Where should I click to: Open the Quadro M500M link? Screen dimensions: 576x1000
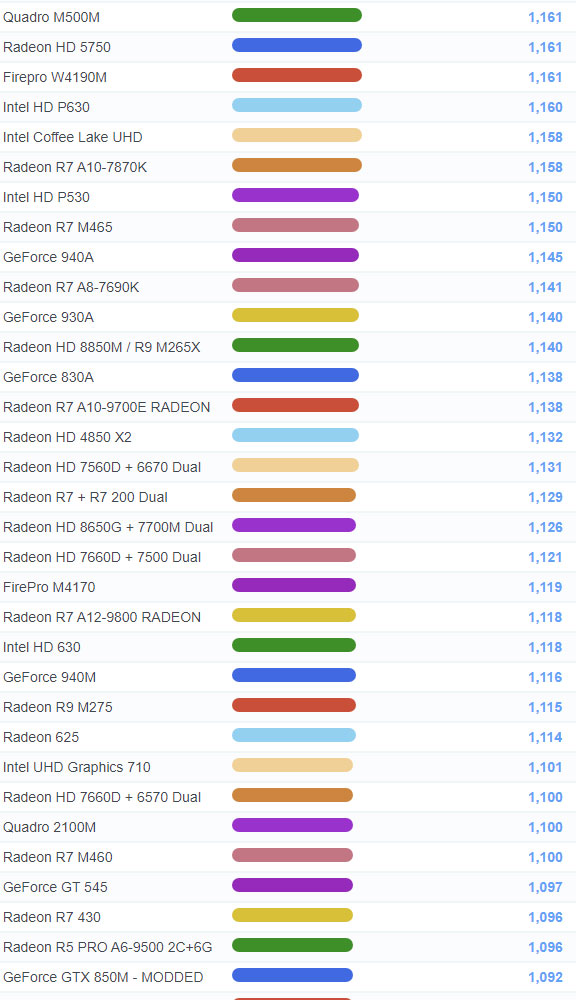[51, 17]
